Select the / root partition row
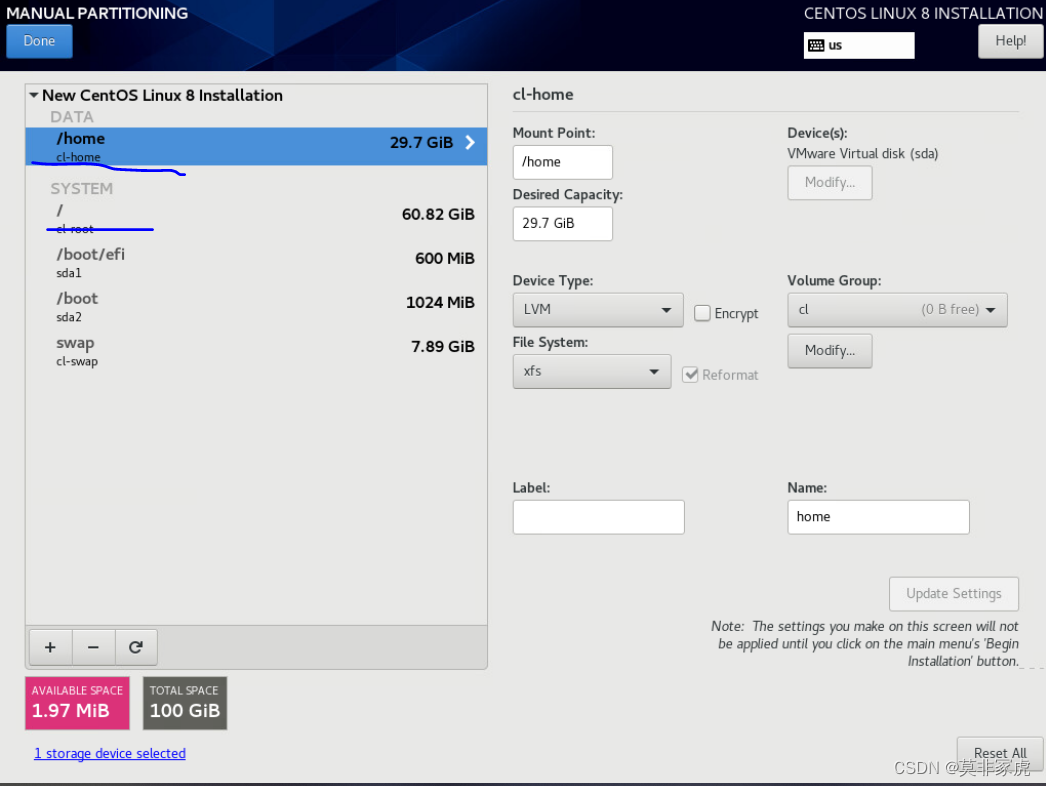Viewport: 1046px width, 786px height. click(x=256, y=218)
